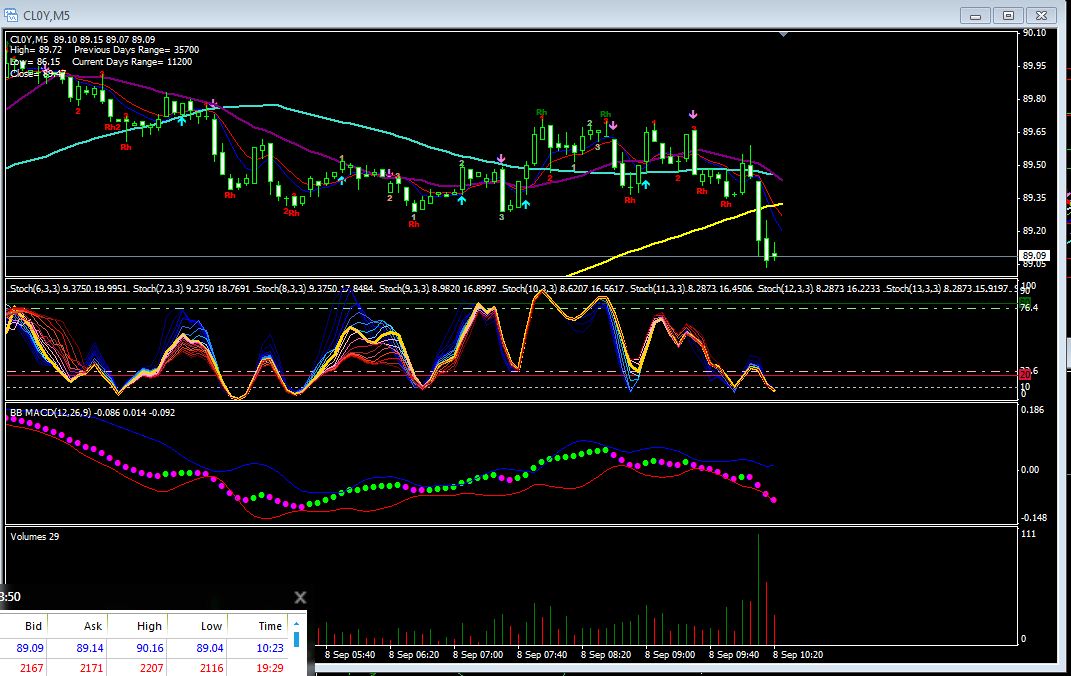
Task: Minimize the CL0Y,M5 chart window
Action: tap(975, 15)
